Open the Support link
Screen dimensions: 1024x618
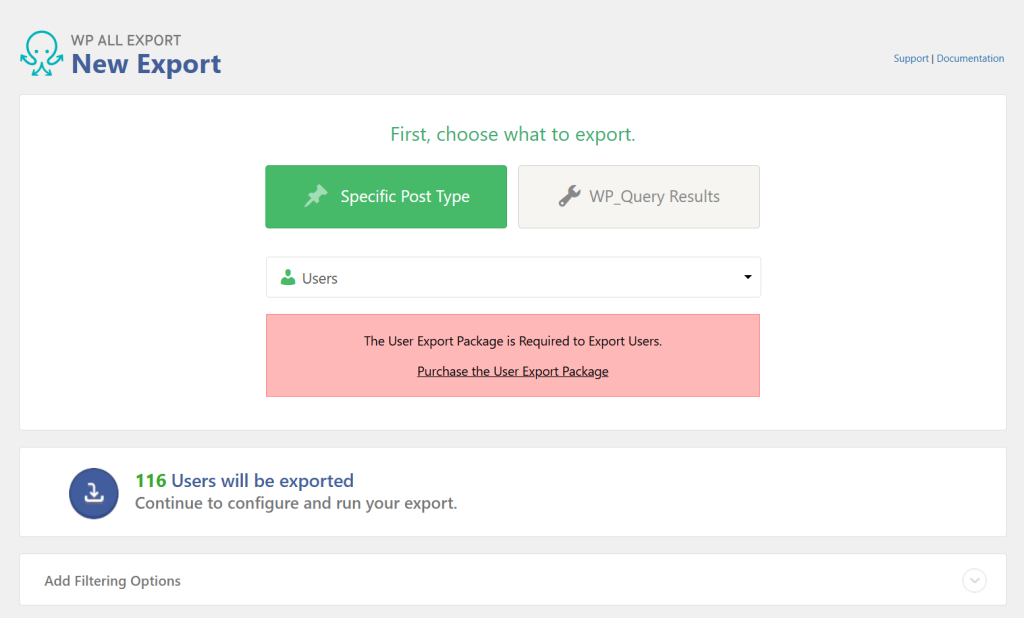click(911, 59)
